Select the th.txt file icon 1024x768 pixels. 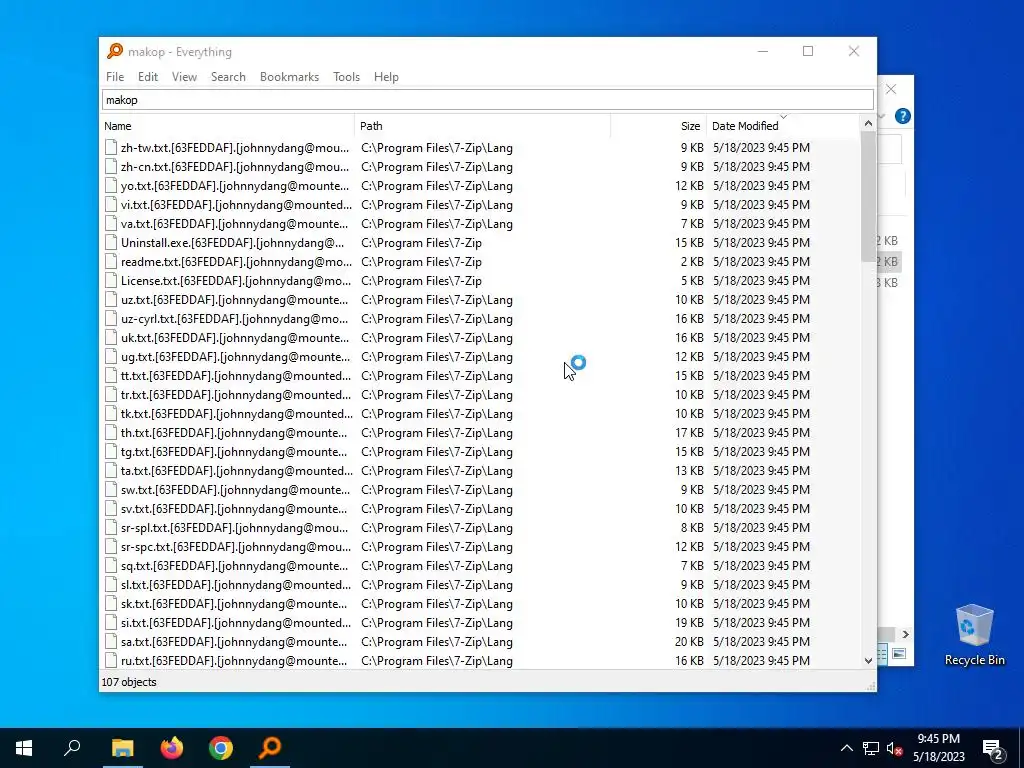pos(111,432)
